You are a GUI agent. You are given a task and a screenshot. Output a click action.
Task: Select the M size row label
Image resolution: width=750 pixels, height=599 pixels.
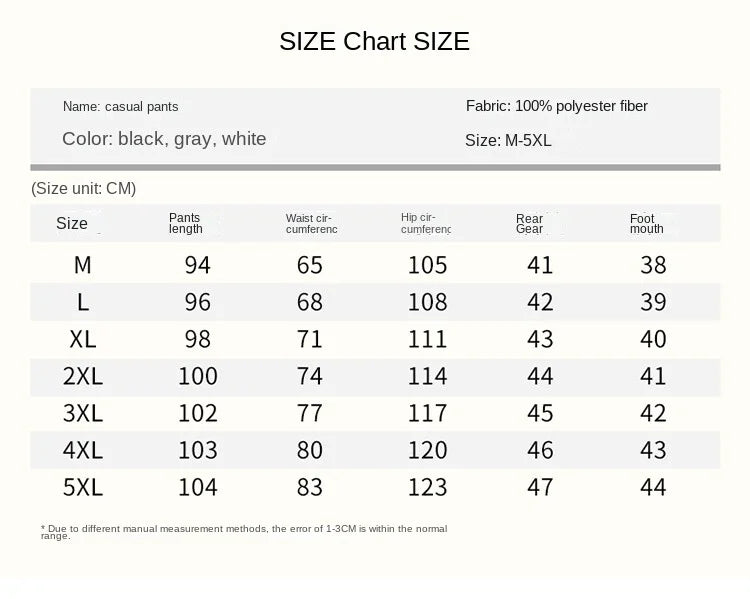pos(83,265)
